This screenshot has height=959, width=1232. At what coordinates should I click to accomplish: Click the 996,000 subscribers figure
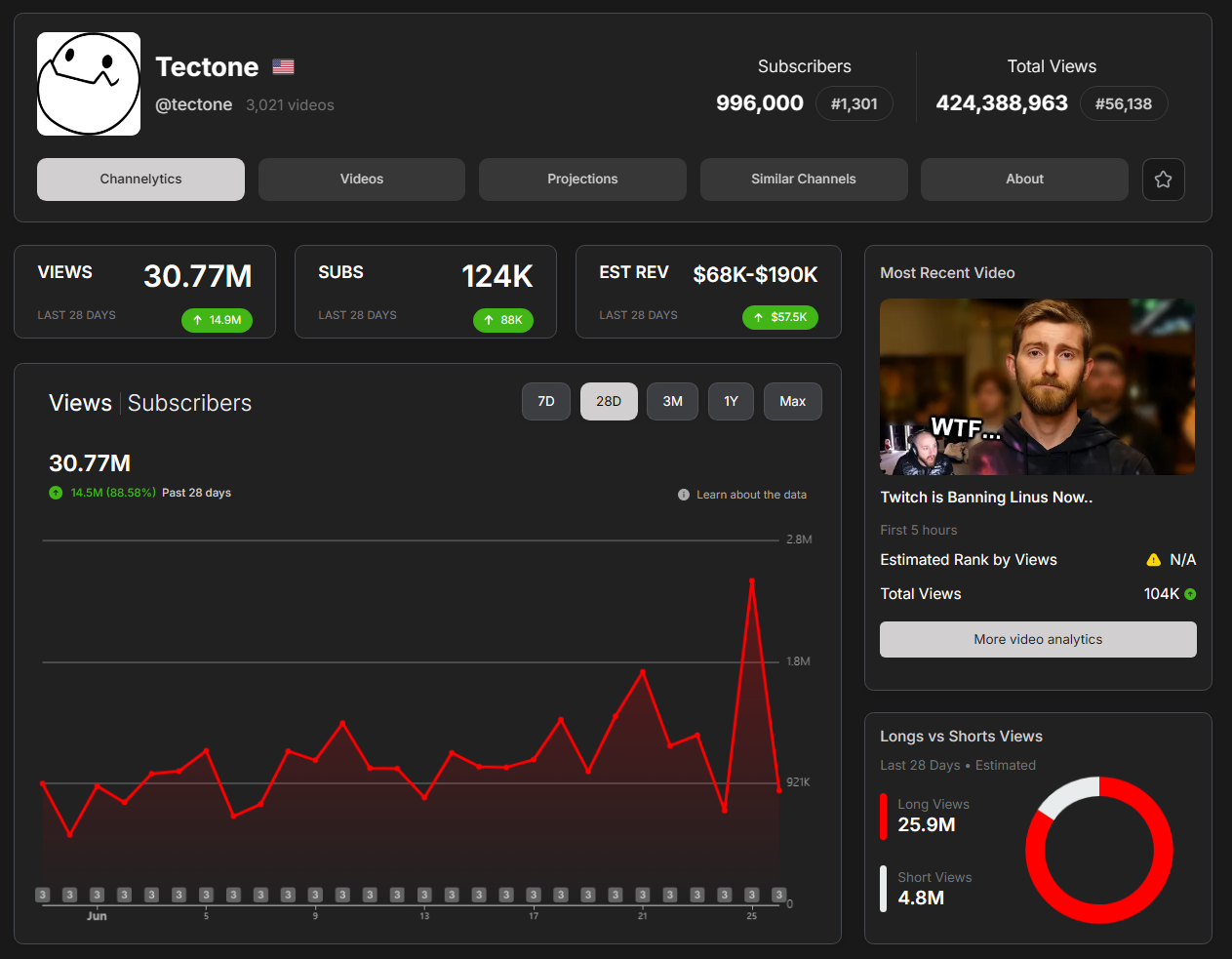pyautogui.click(x=760, y=103)
